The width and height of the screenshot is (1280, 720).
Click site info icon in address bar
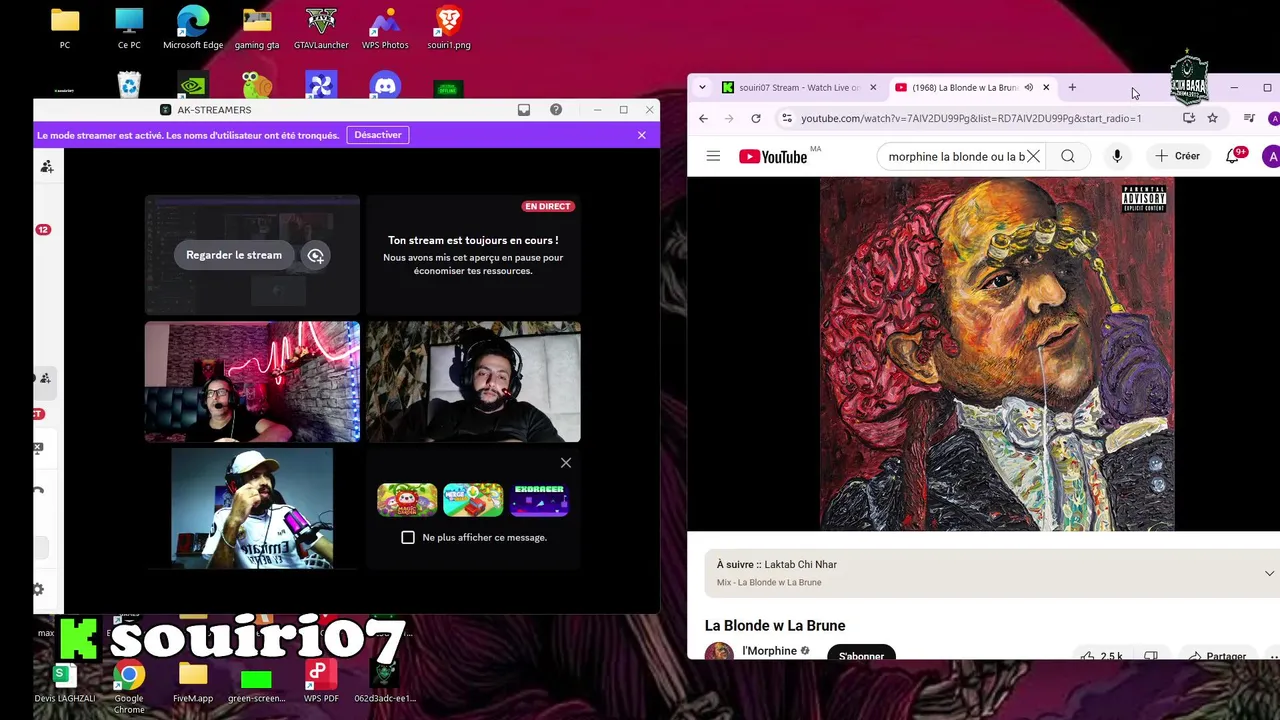click(x=787, y=118)
